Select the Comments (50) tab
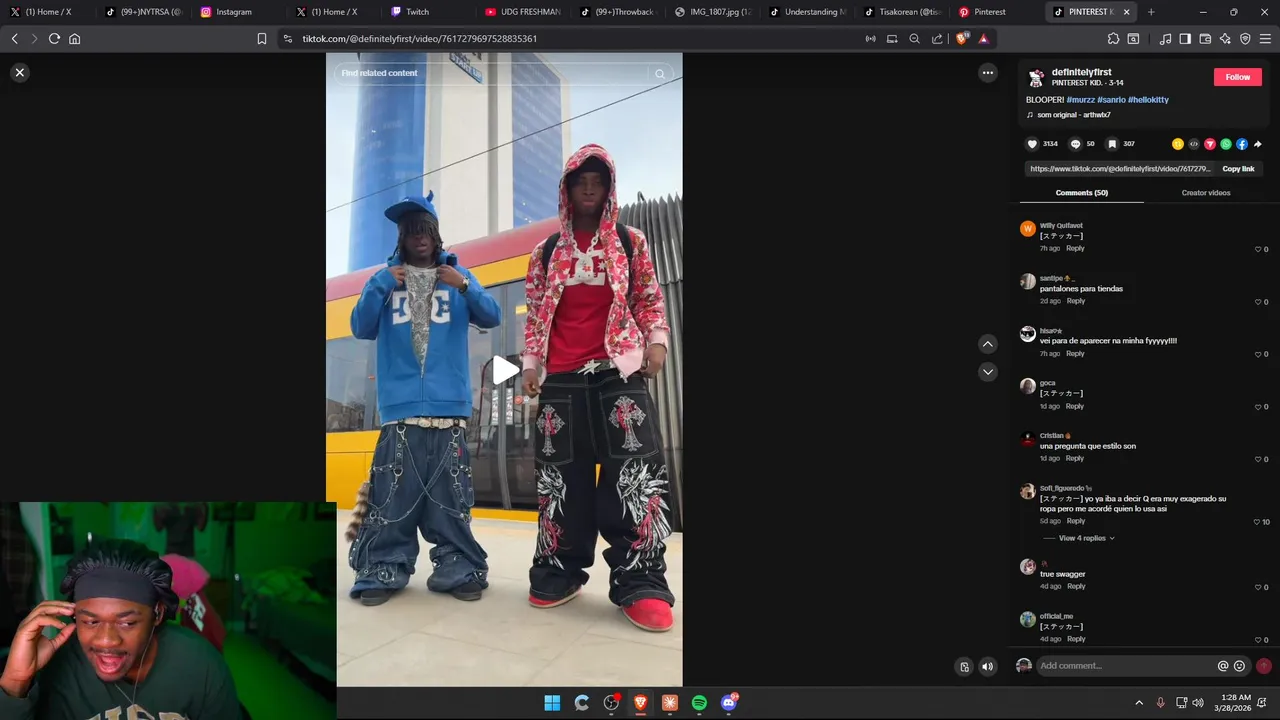This screenshot has height=720, width=1280. point(1082,193)
